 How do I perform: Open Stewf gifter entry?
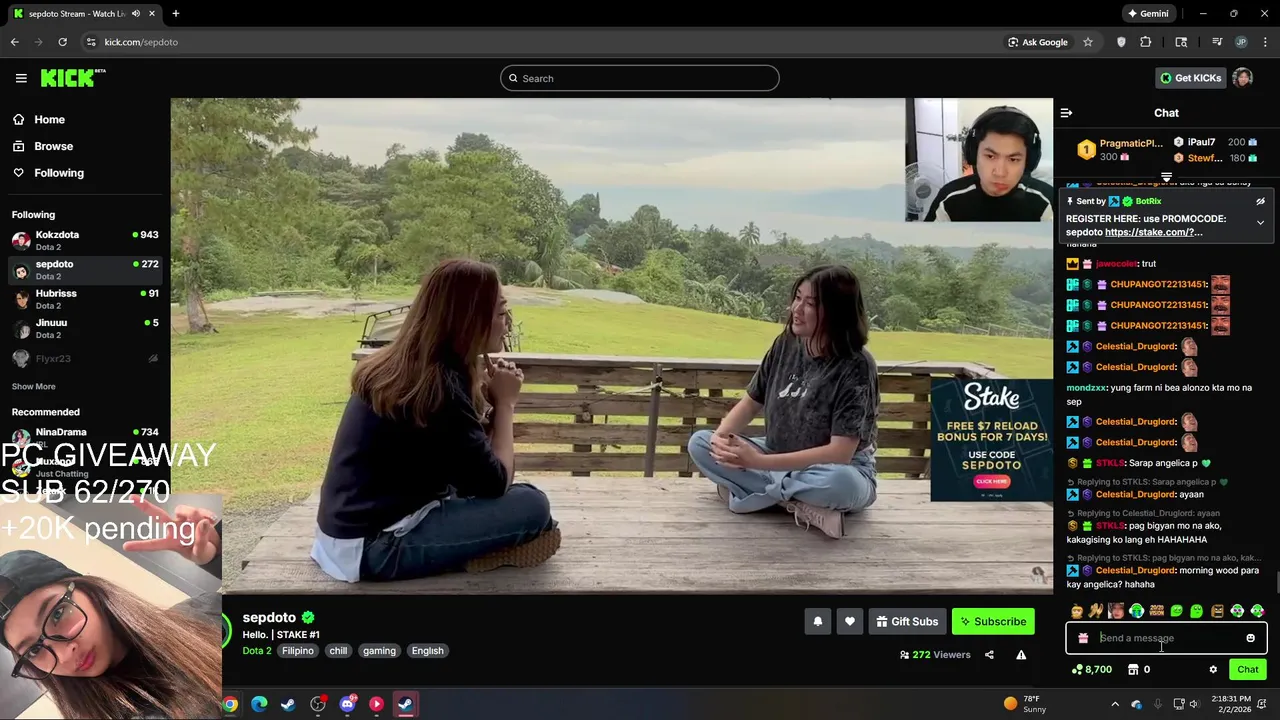pyautogui.click(x=1215, y=158)
